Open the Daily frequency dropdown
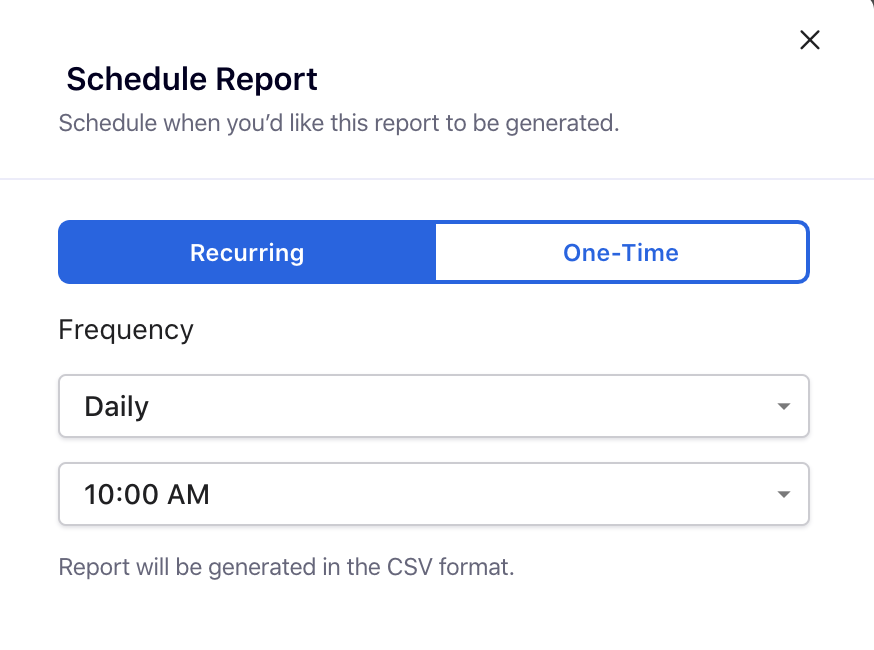874x650 pixels. (x=433, y=406)
